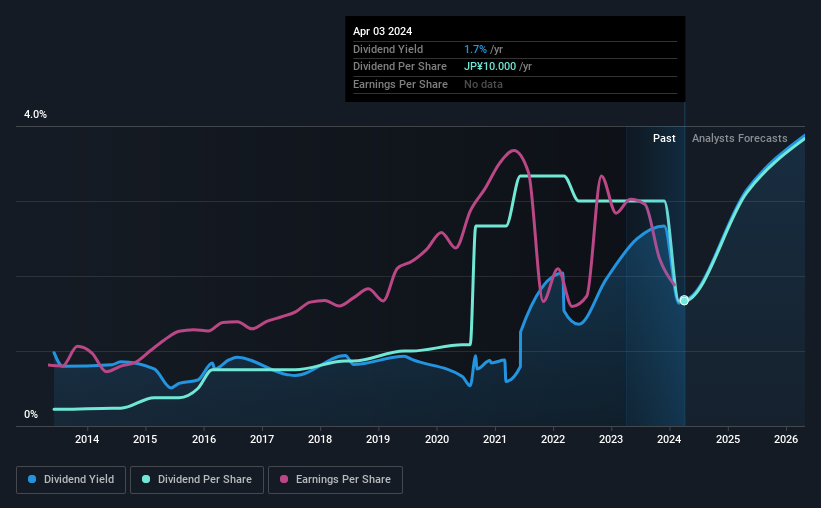The width and height of the screenshot is (821, 508).
Task: Click the 1.7% dividend yield value in tooltip
Action: (x=475, y=49)
